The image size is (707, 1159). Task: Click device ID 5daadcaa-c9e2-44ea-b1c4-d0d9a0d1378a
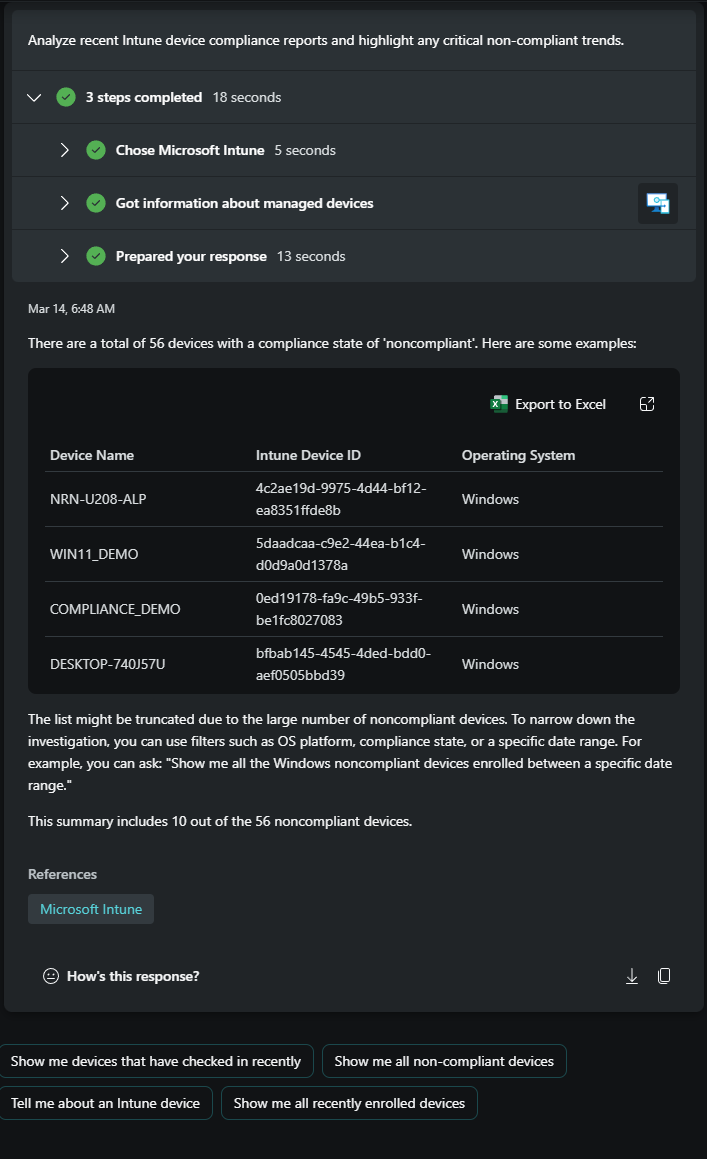(340, 554)
